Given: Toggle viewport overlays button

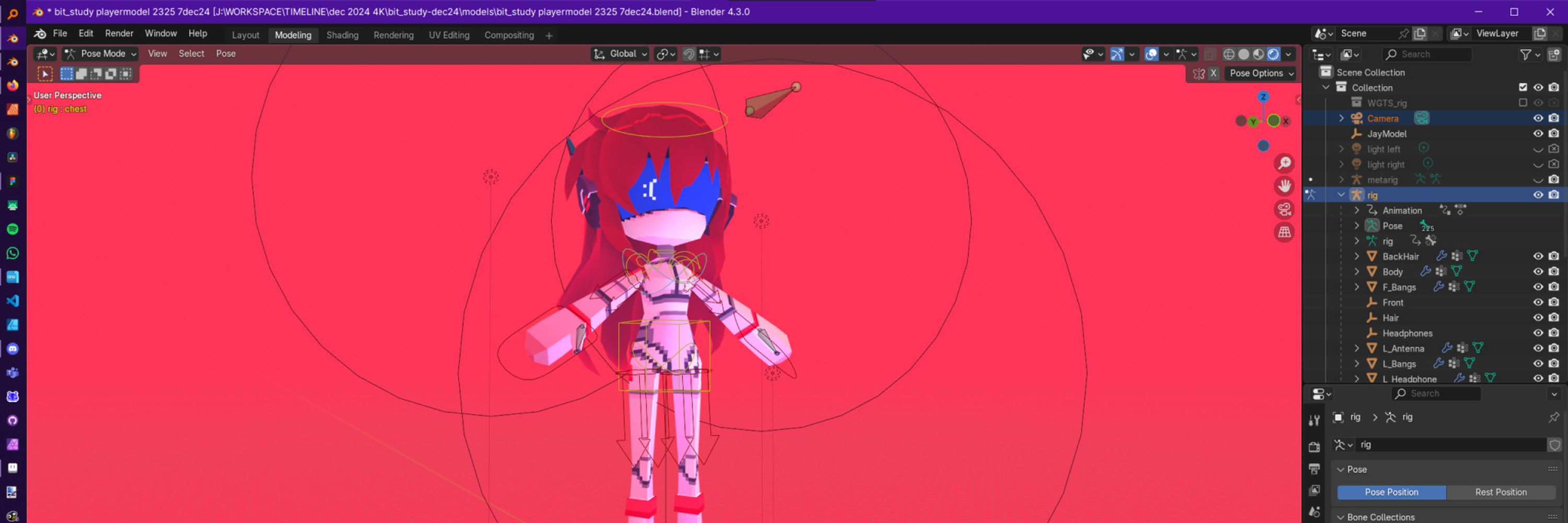Looking at the screenshot, I should [x=1151, y=54].
